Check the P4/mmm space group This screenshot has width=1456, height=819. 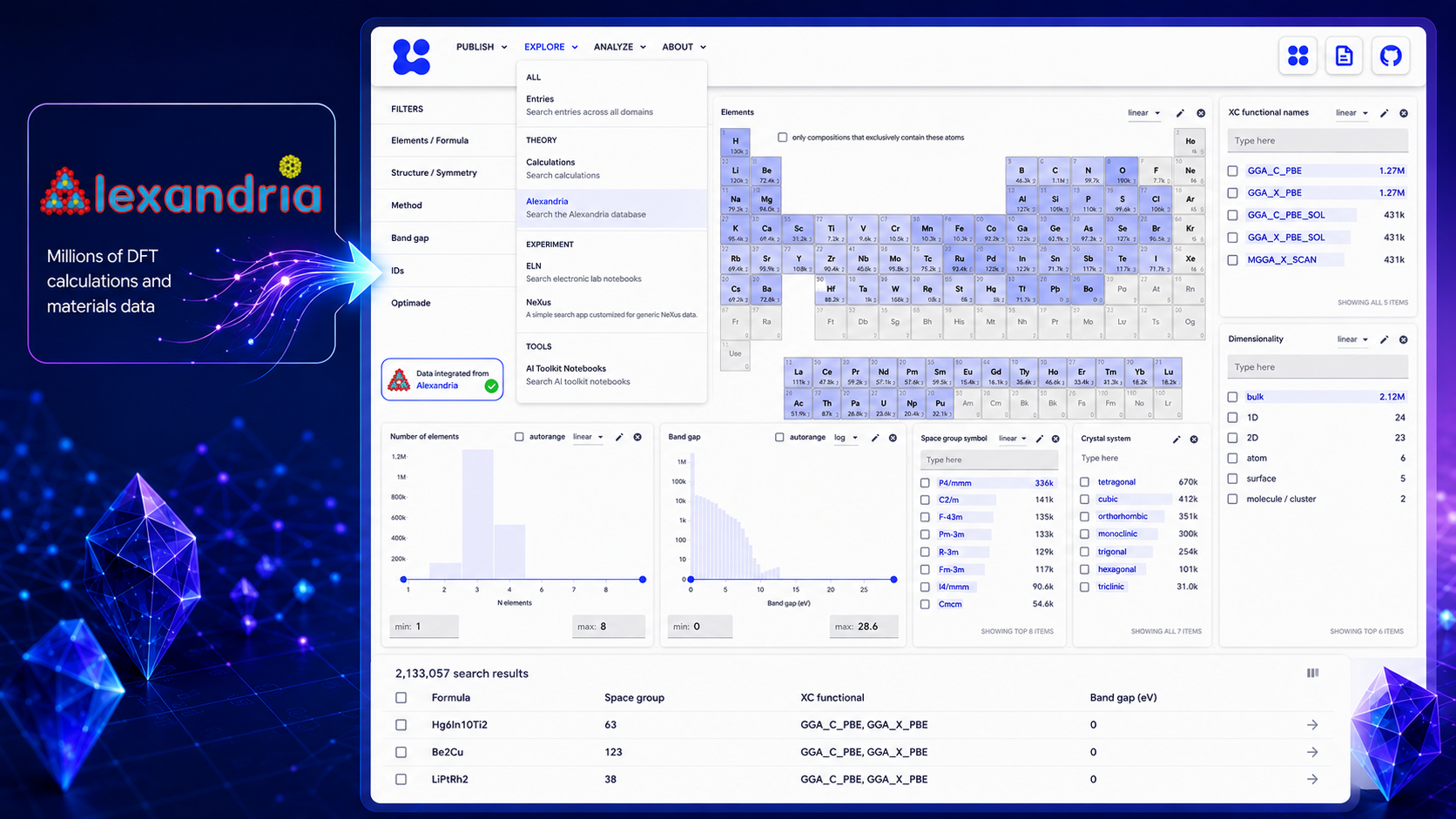(925, 483)
